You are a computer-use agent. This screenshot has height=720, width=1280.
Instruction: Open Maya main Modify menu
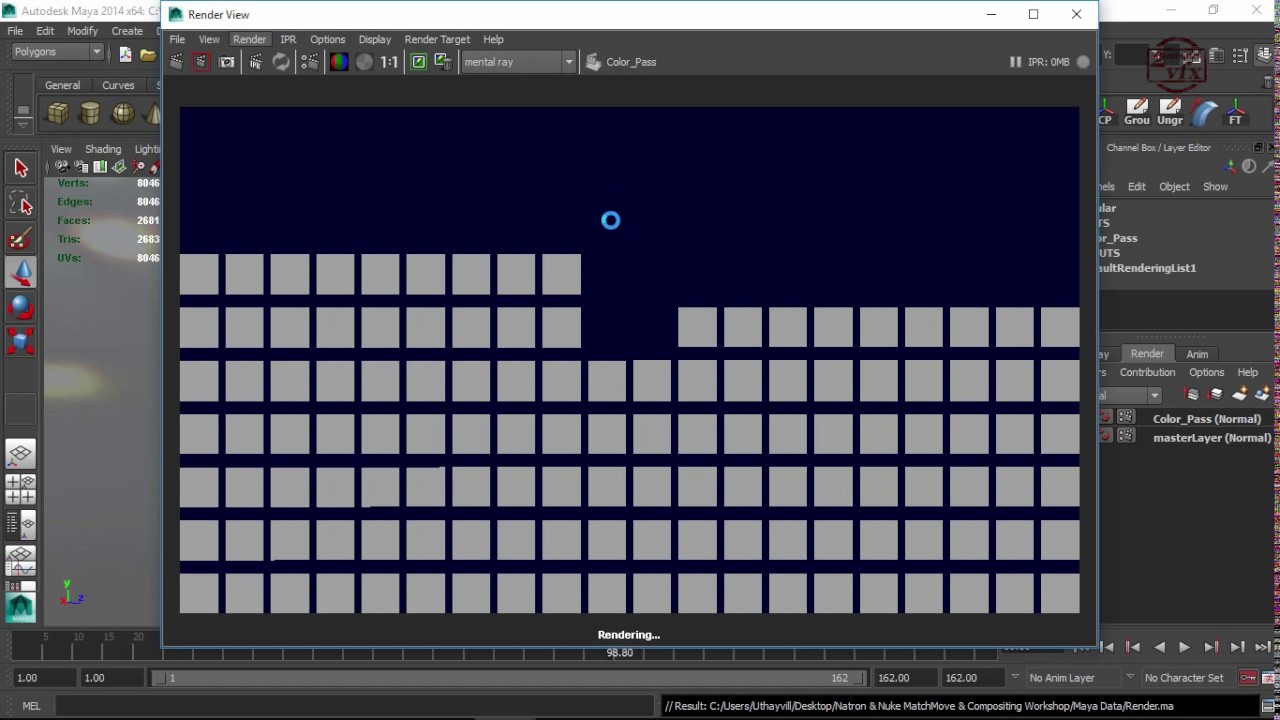click(x=82, y=31)
